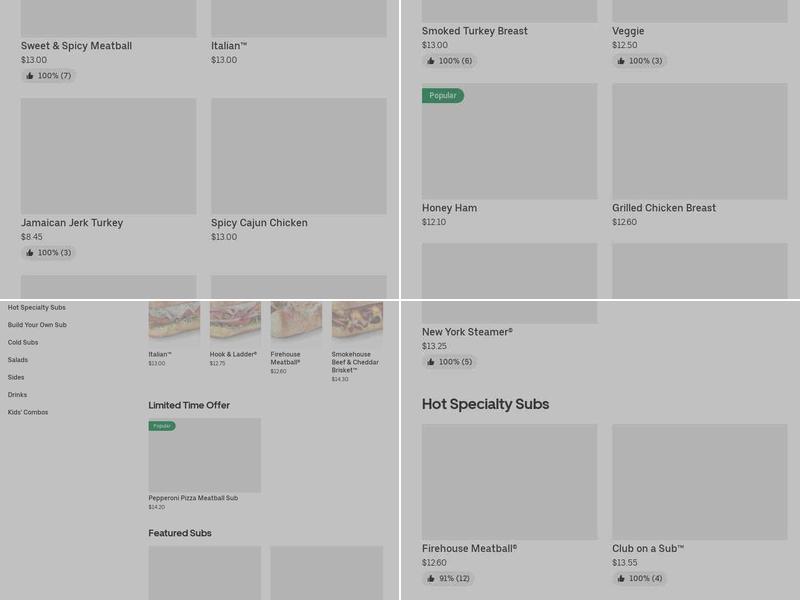This screenshot has width=800, height=600.
Task: Select Drinks in the sidebar menu
Action: 17,395
